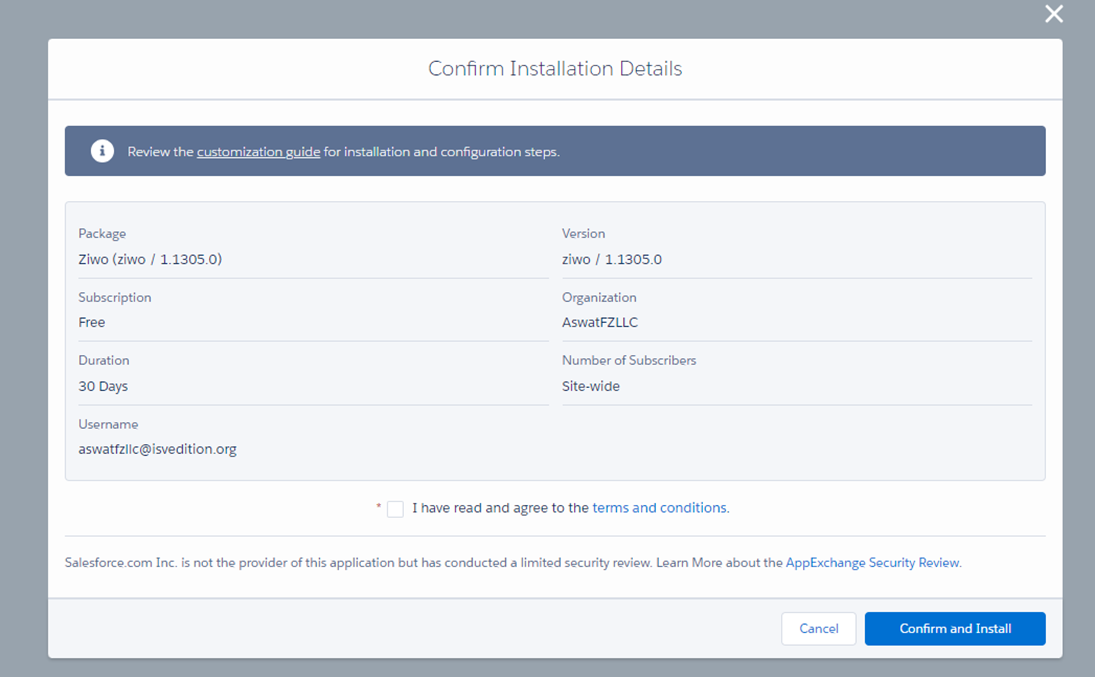
Task: Click the Subscription value Free
Action: click(x=91, y=322)
